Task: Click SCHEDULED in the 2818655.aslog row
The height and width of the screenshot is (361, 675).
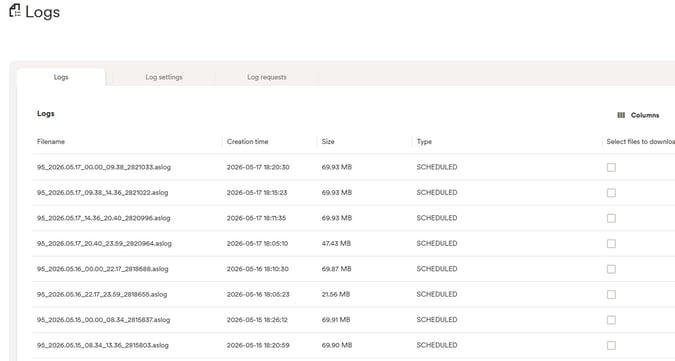Action: coord(437,294)
